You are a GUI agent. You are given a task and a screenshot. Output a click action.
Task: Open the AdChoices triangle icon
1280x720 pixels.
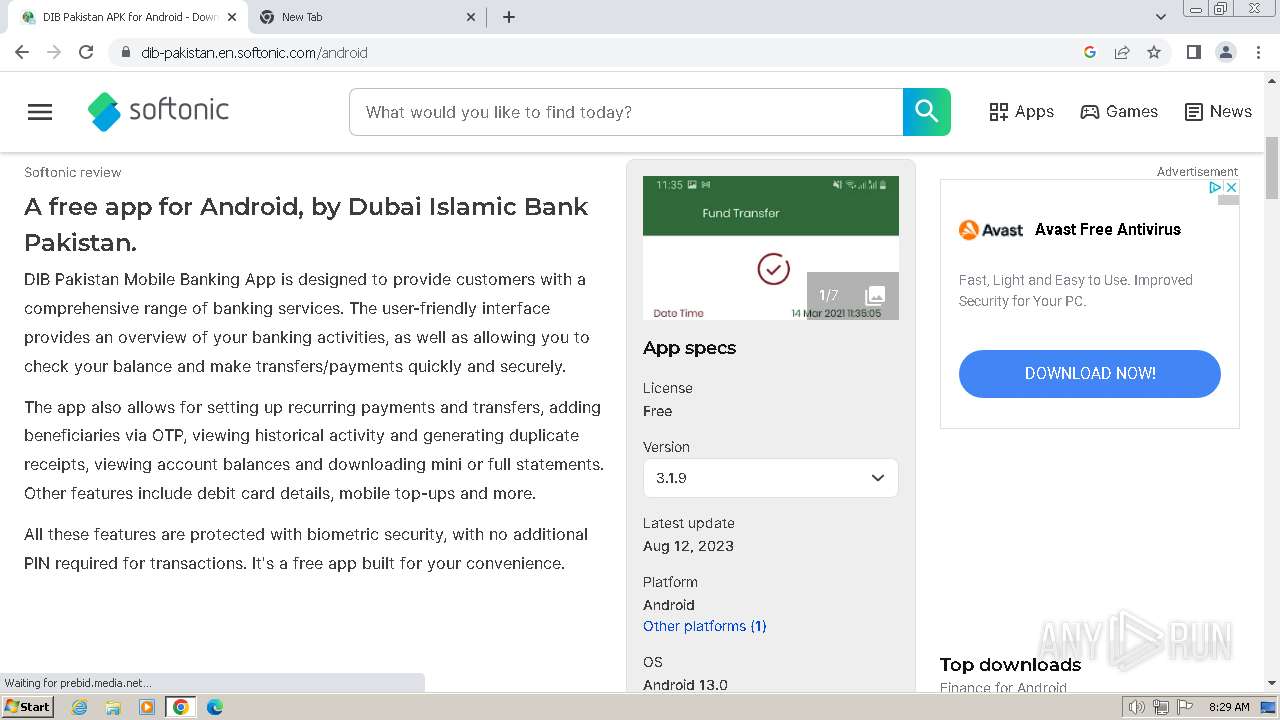point(1215,187)
